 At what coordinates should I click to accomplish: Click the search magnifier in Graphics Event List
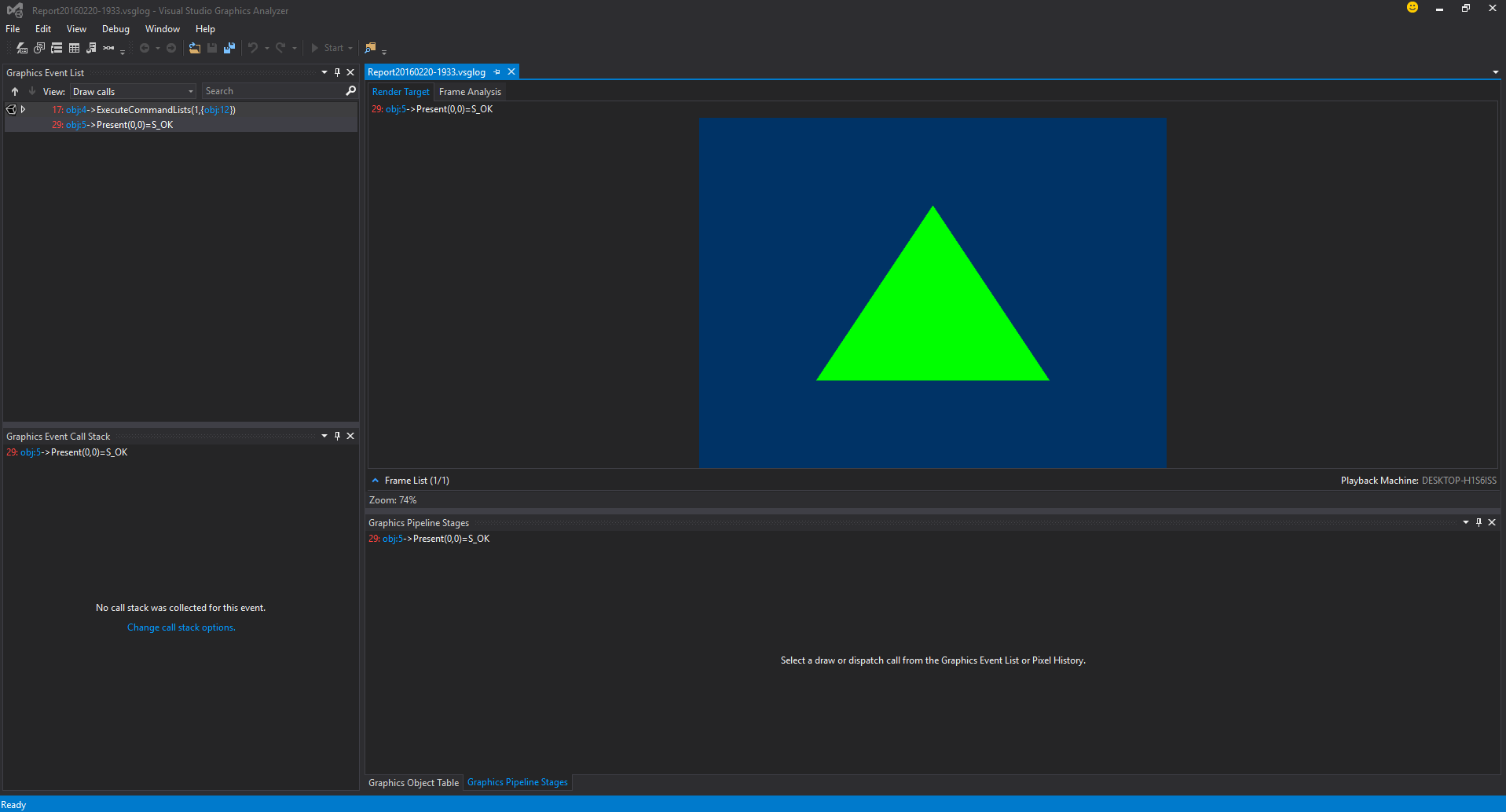pyautogui.click(x=350, y=90)
